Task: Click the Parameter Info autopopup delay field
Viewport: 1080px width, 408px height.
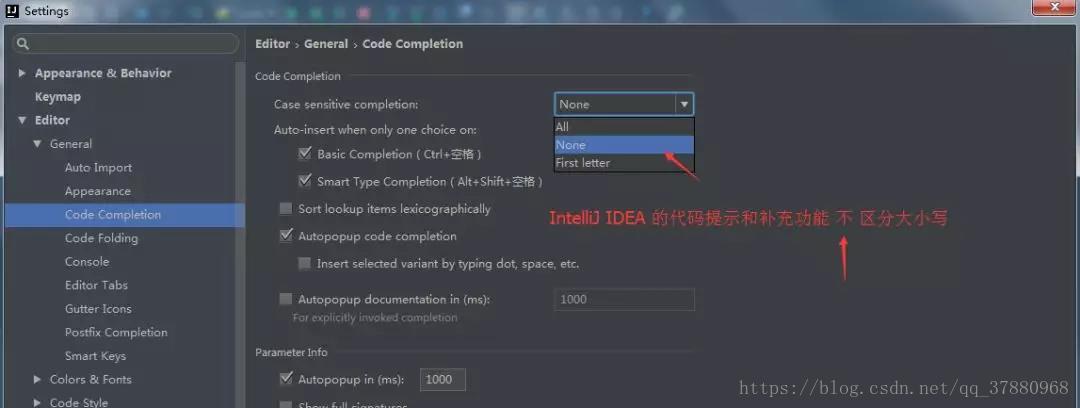Action: [x=442, y=379]
